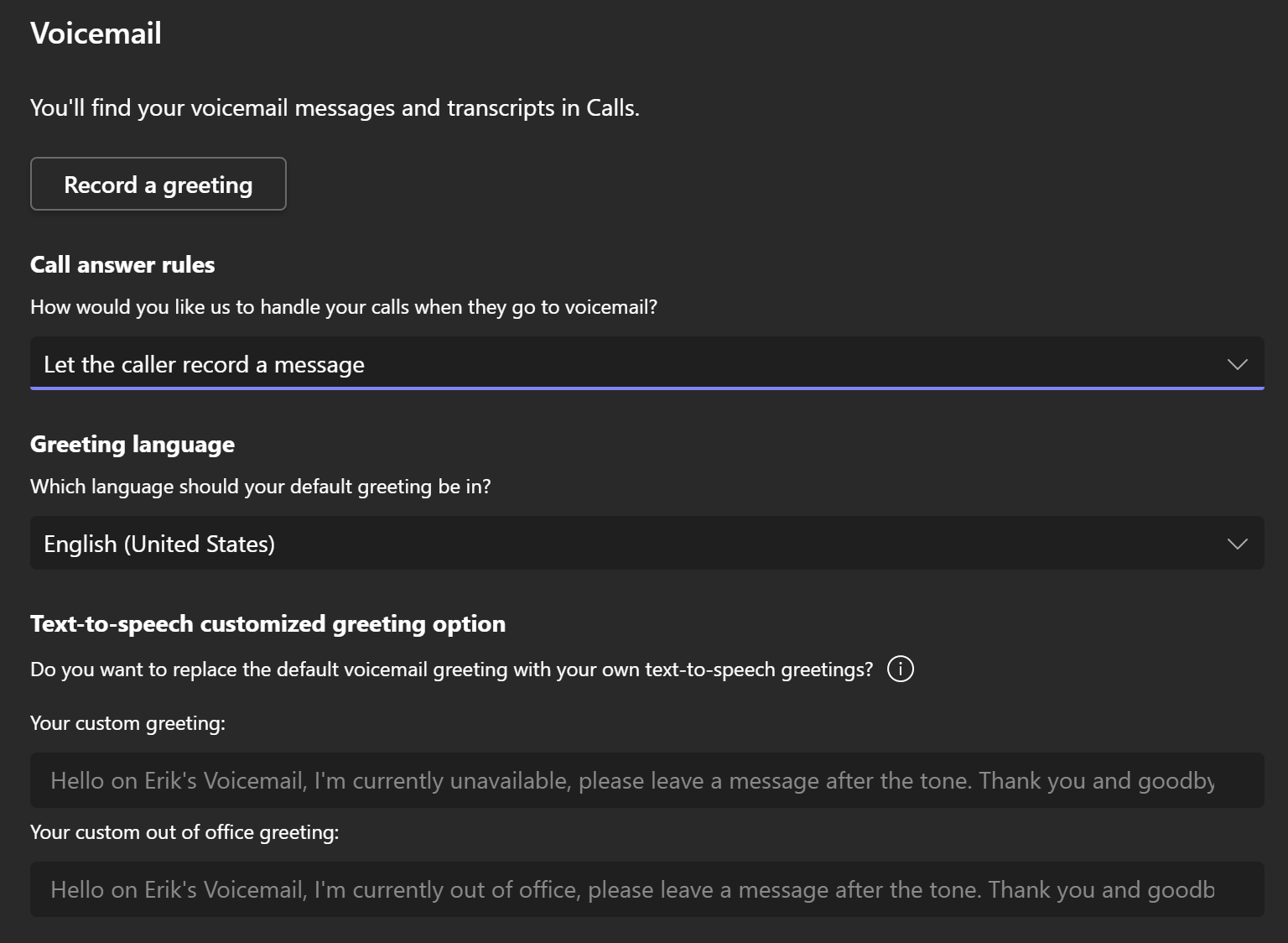Click the Text-to-speech customized greeting option heading

pos(267,624)
